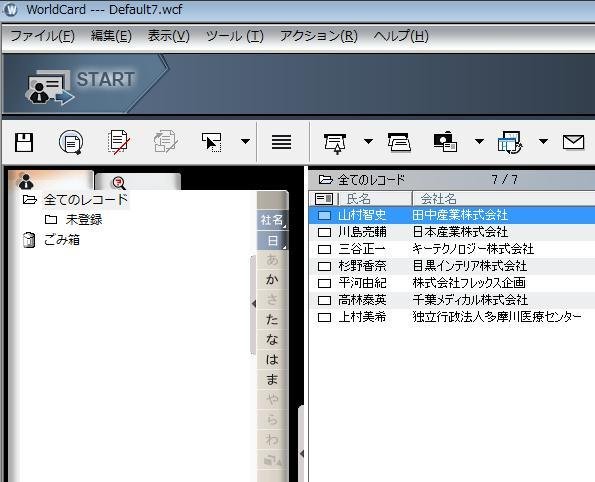Click the selection cursor tool icon

pyautogui.click(x=212, y=142)
